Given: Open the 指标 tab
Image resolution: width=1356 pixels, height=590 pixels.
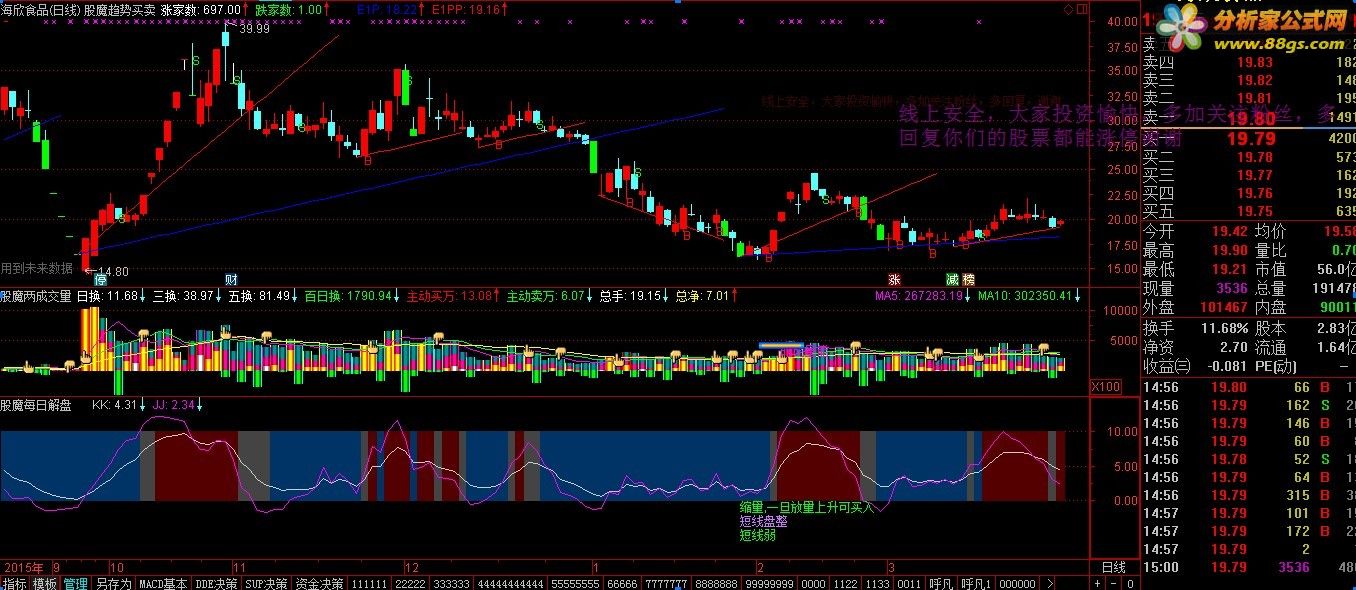Looking at the screenshot, I should pos(14,583).
